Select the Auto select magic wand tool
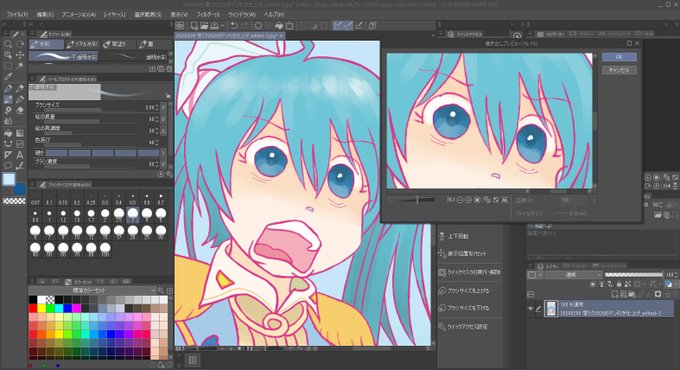 20,66
